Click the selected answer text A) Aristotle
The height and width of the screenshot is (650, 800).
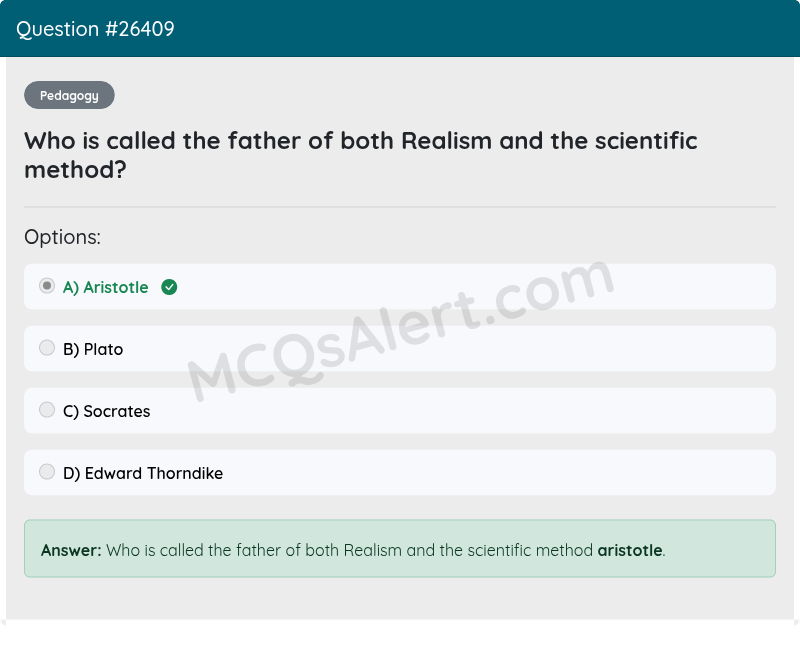104,287
